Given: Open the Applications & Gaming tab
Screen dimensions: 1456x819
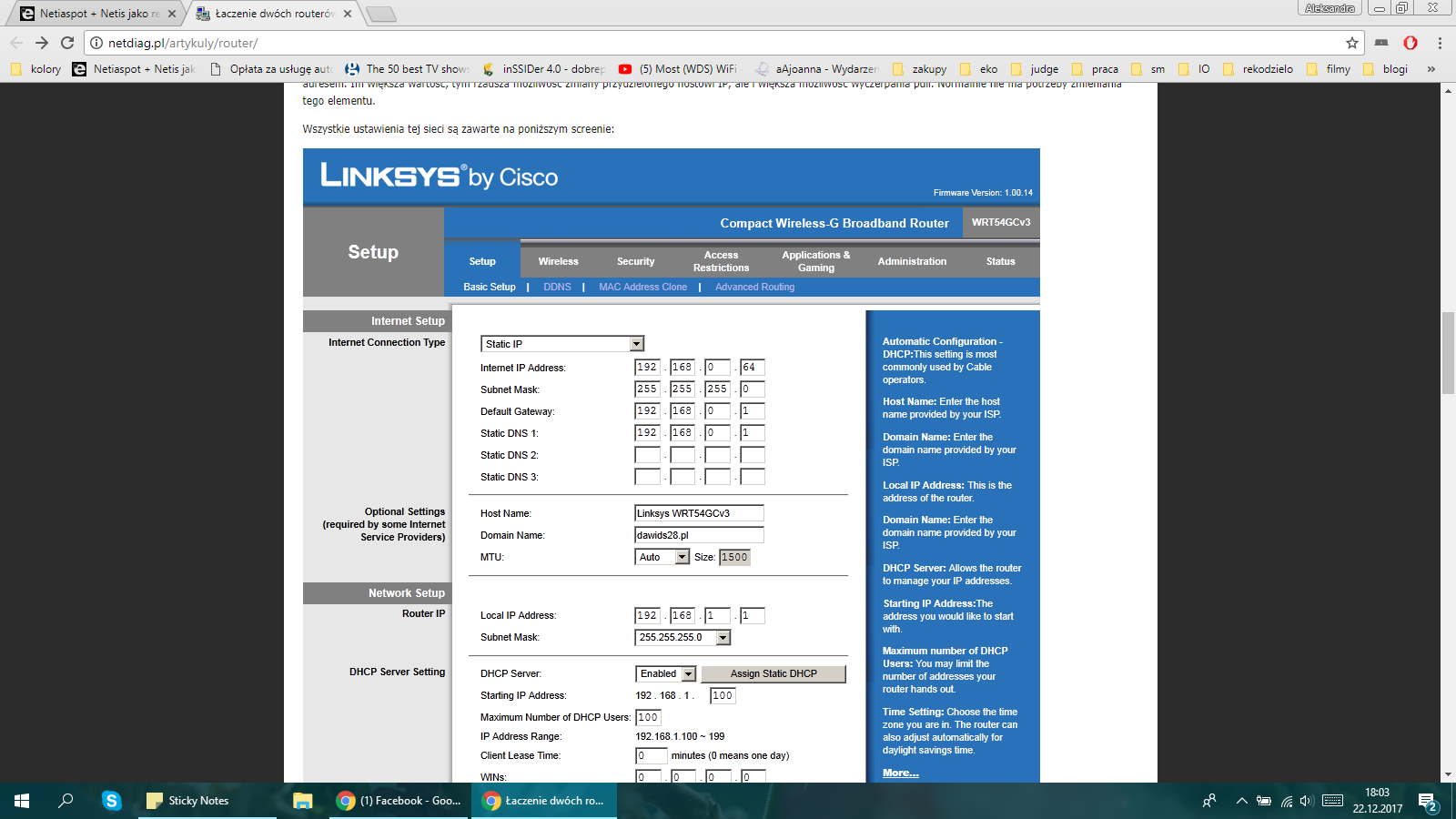Looking at the screenshot, I should click(x=816, y=261).
